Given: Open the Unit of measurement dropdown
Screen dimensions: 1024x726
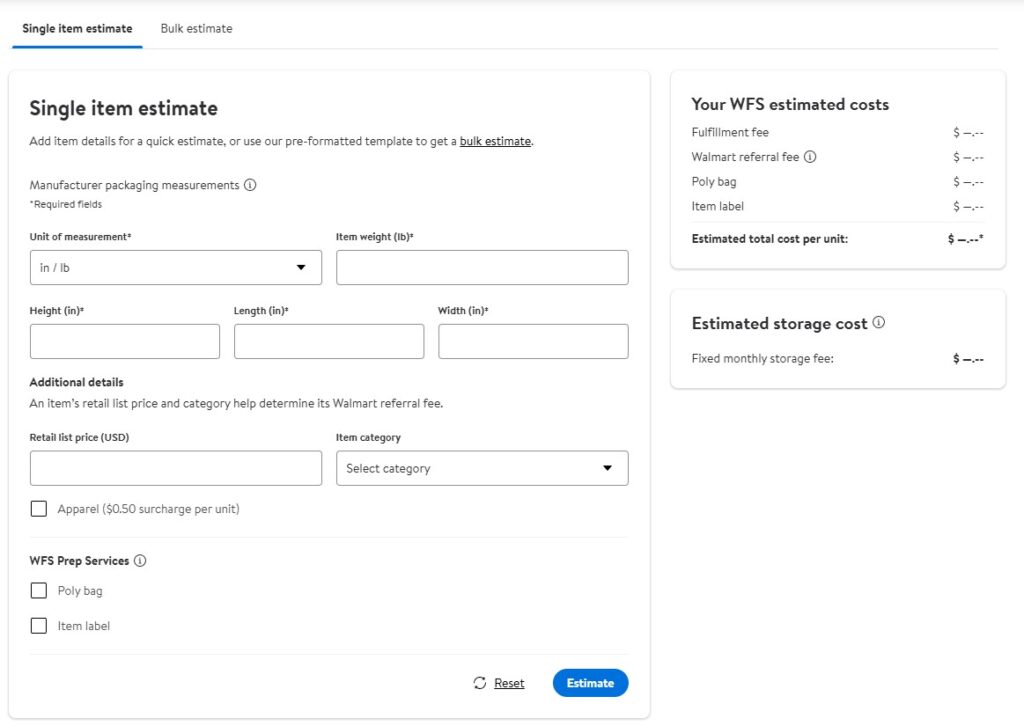Looking at the screenshot, I should pos(176,268).
